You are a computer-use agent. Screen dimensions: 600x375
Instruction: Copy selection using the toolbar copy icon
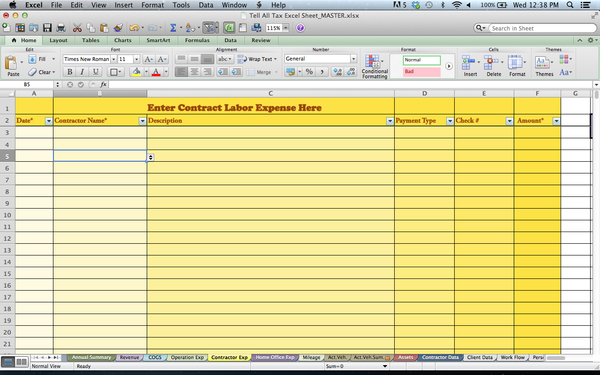[x=91, y=28]
